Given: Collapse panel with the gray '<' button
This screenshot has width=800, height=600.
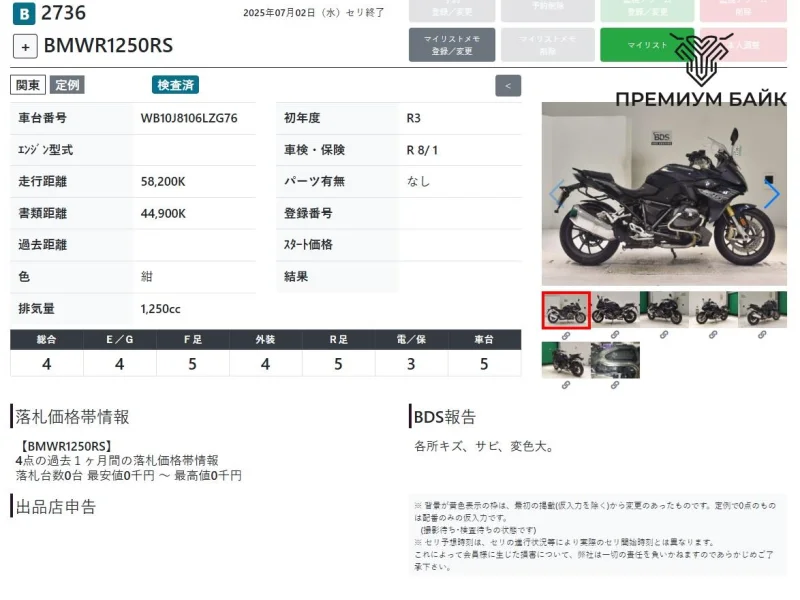Looking at the screenshot, I should (508, 86).
